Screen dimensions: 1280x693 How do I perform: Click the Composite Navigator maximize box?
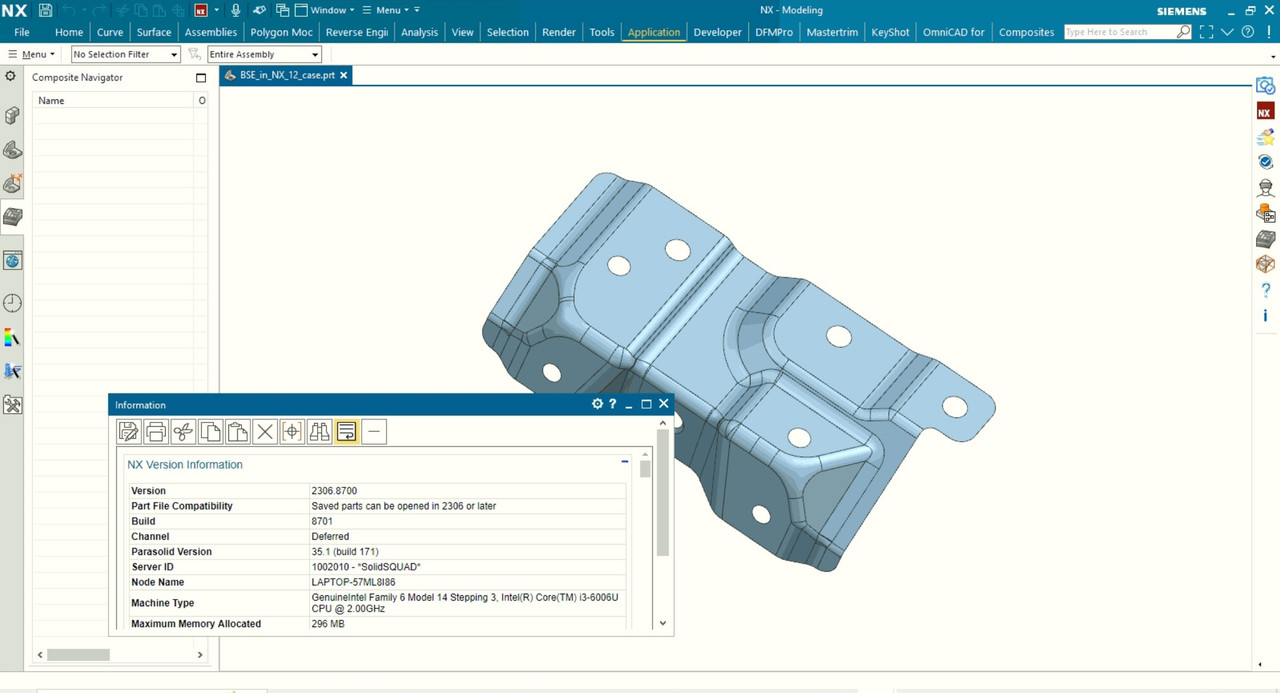pos(201,77)
